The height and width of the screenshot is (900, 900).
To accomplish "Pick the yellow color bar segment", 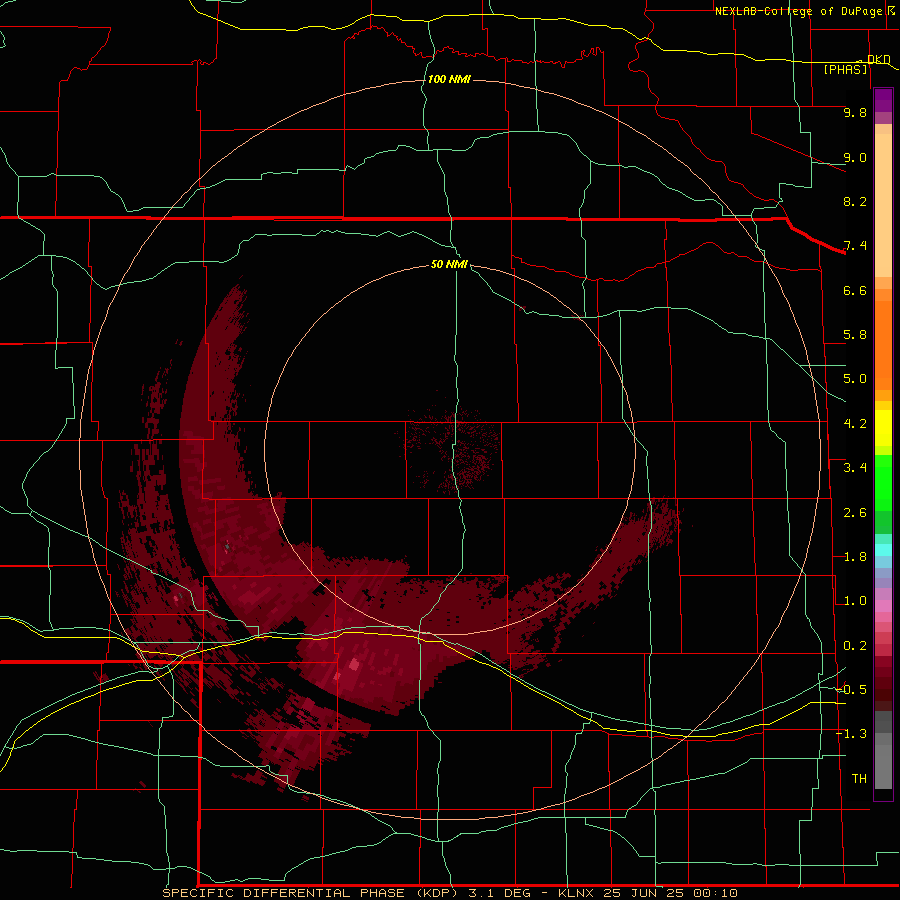I will tap(883, 428).
